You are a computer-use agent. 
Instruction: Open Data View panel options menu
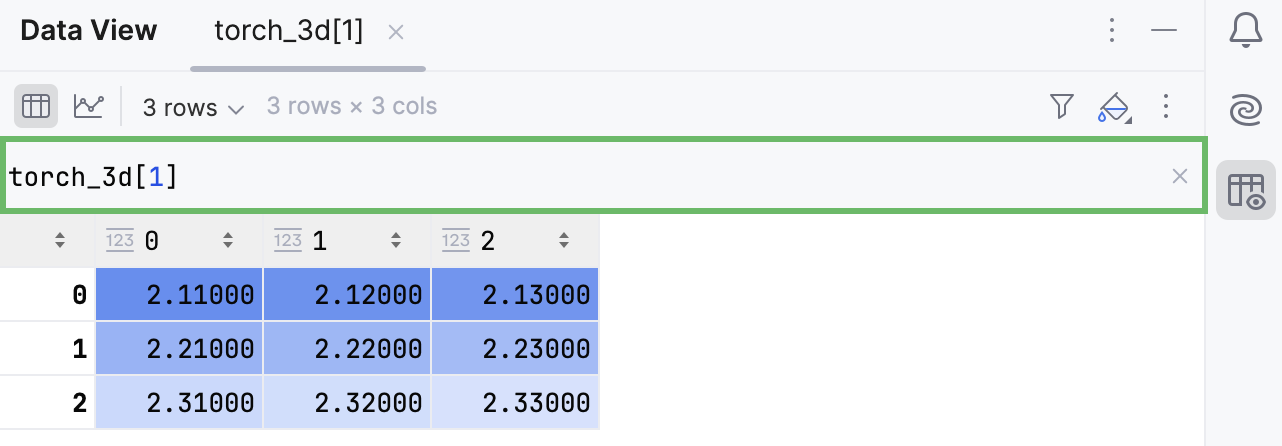[1112, 31]
